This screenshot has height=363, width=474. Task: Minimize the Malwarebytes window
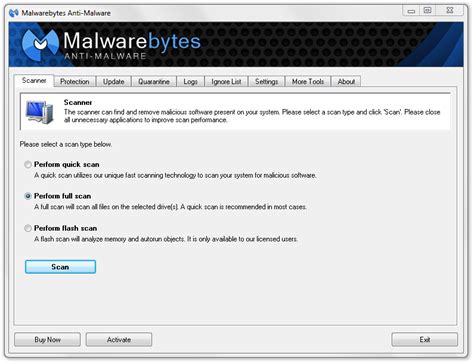click(411, 11)
